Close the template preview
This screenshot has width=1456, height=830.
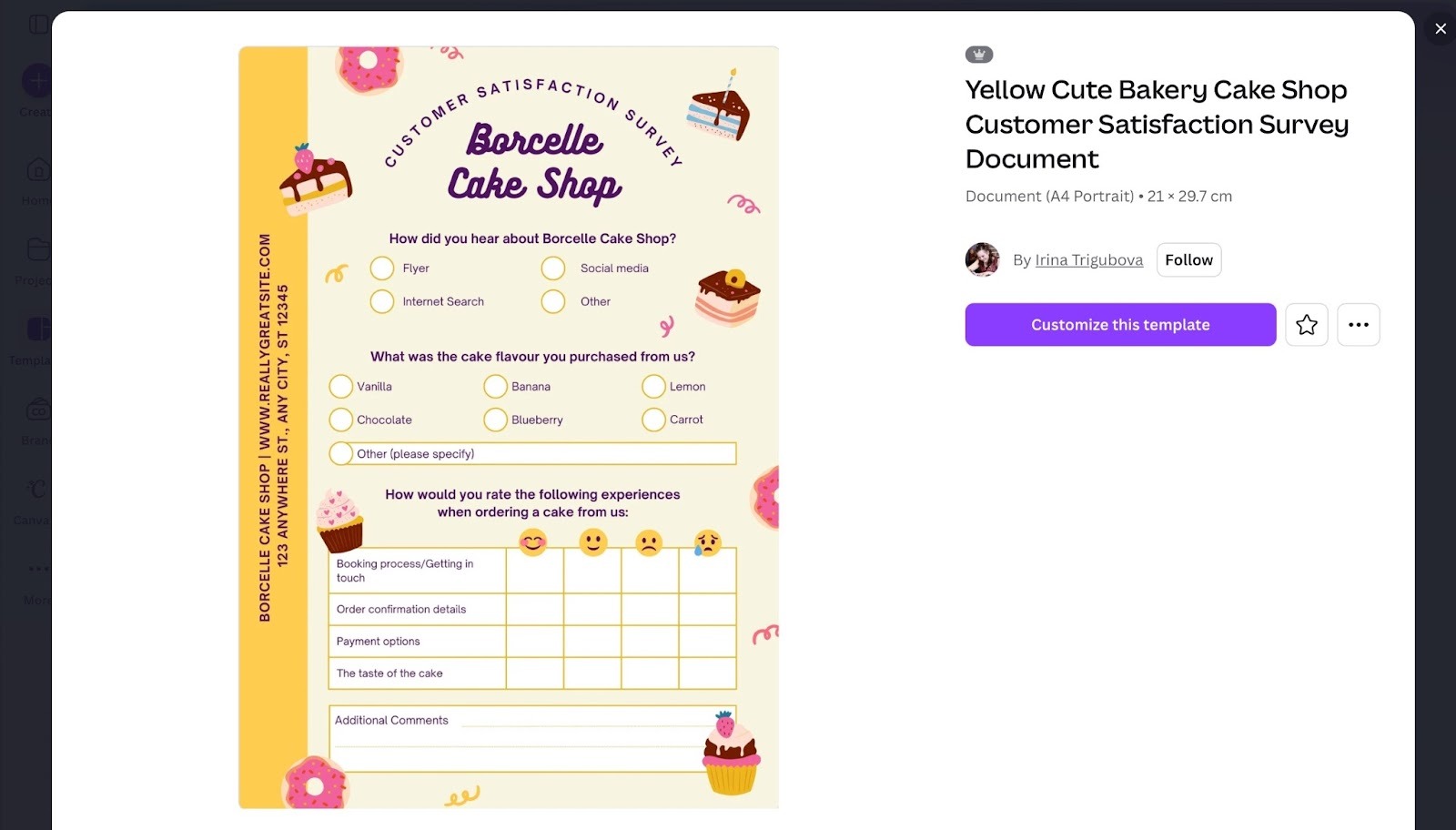point(1441,28)
